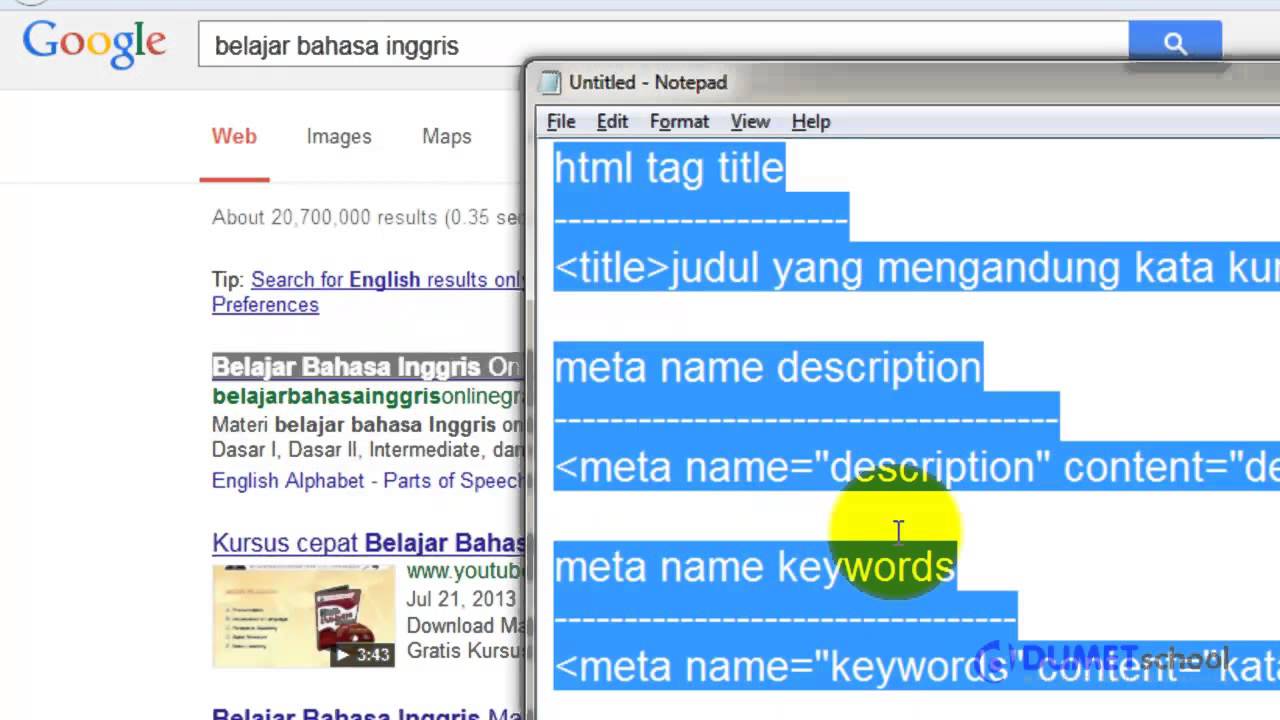
Task: Click the '<meta name="keywords"' code line
Action: [x=916, y=665]
